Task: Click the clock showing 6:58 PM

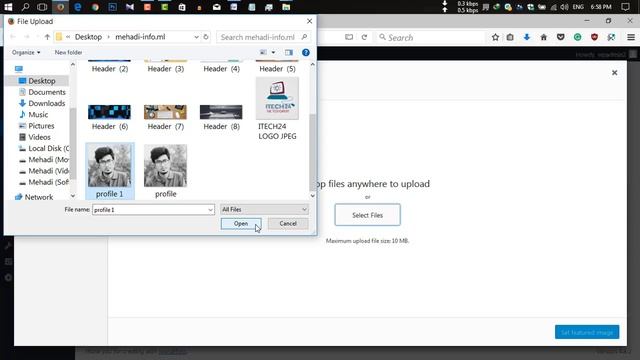Action: click(x=601, y=7)
